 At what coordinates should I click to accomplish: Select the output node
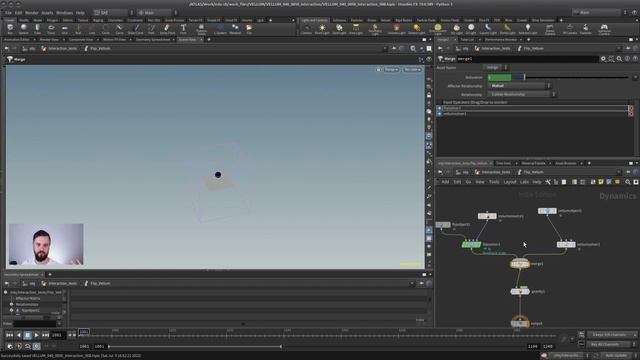(x=520, y=323)
